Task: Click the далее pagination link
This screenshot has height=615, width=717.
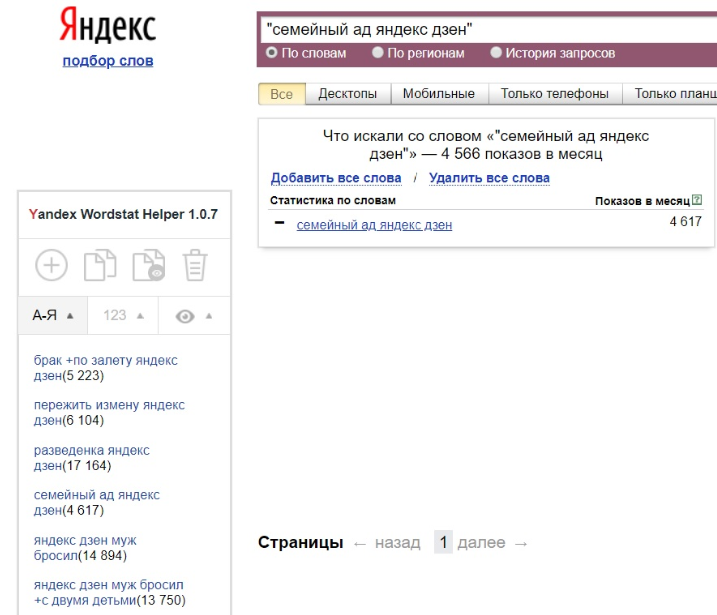Action: [x=482, y=543]
